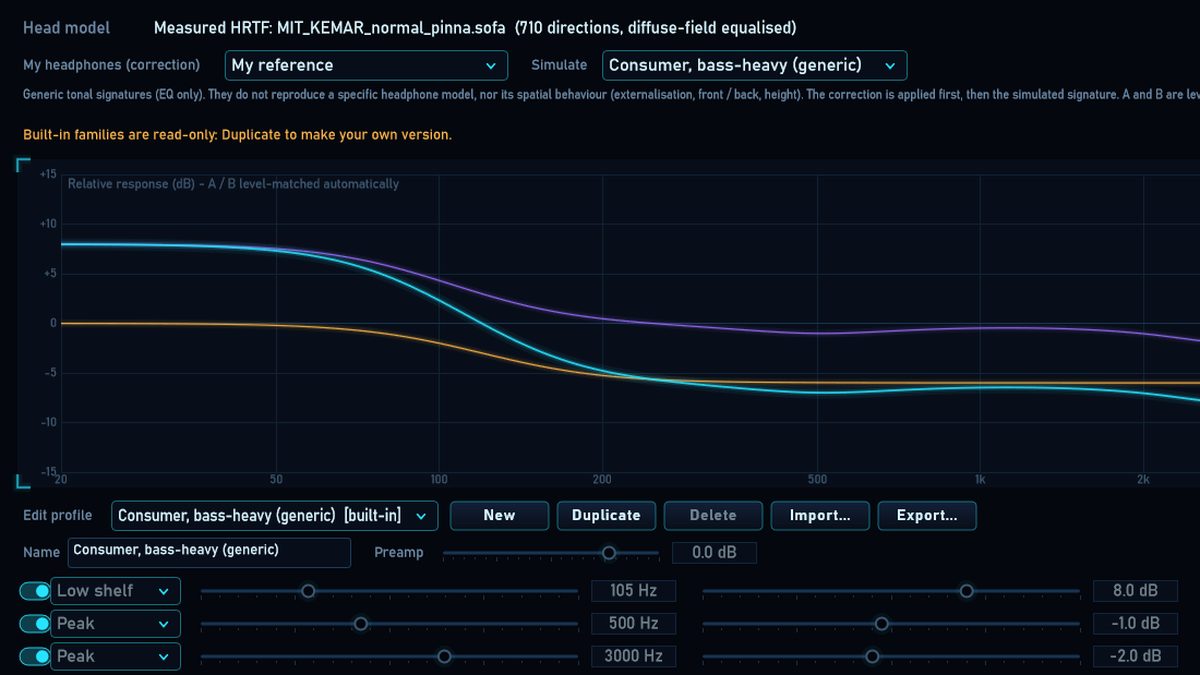Open the filter type dropdown for 3000 Hz Peak

coord(115,657)
